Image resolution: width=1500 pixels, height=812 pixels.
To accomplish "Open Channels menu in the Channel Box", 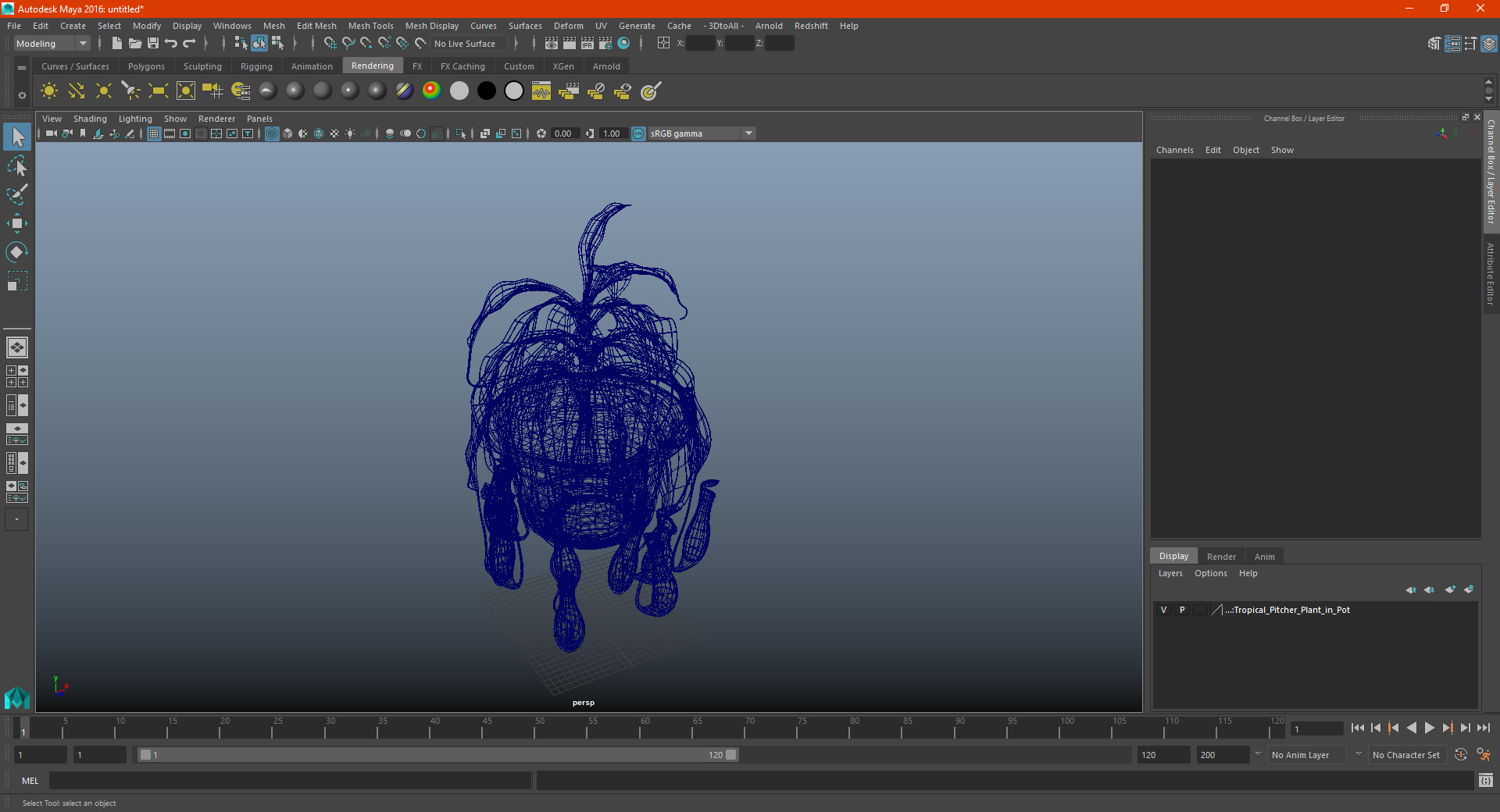I will [x=1174, y=150].
